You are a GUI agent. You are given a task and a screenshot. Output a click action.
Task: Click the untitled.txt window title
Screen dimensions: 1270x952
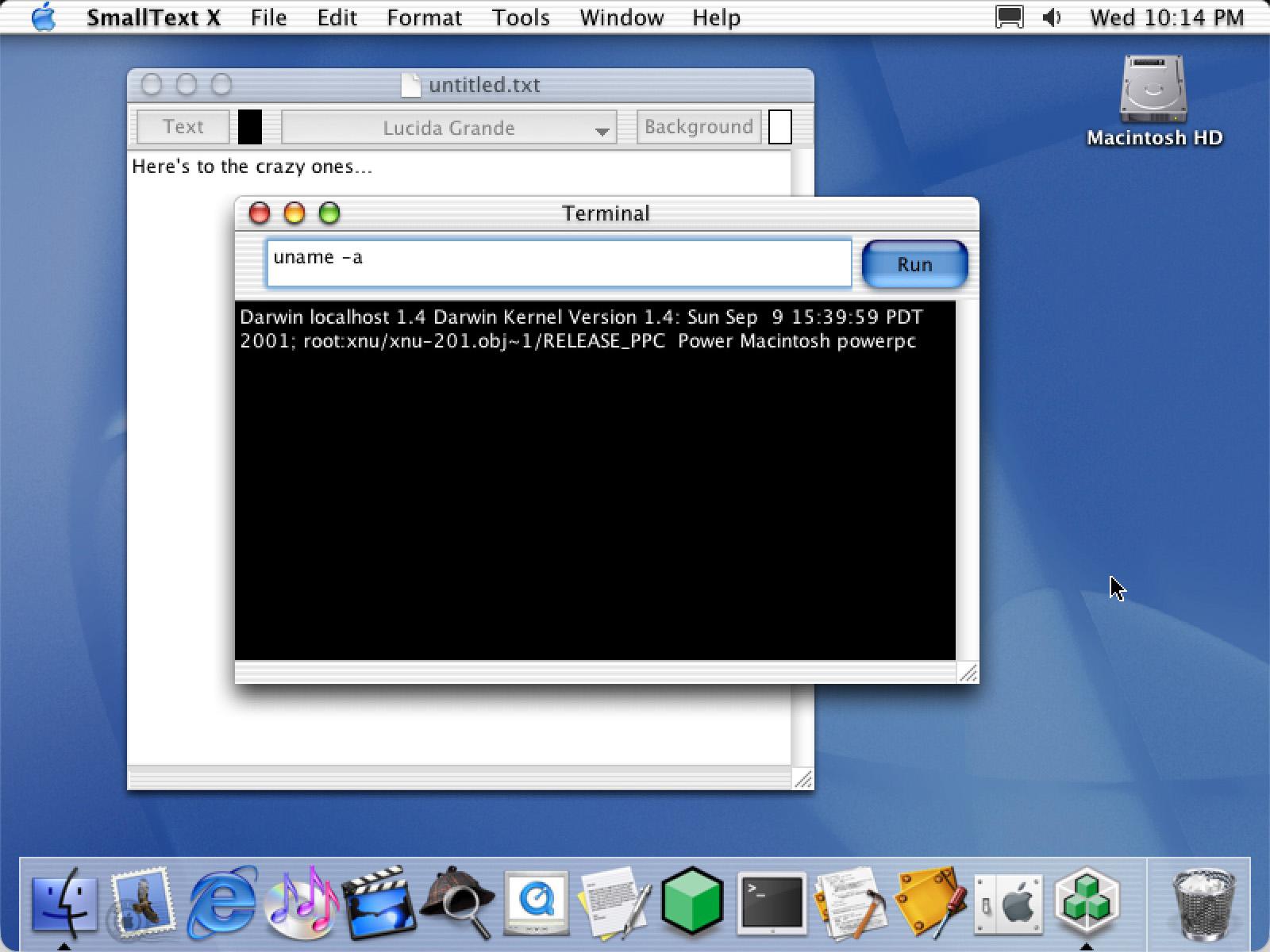tap(484, 85)
